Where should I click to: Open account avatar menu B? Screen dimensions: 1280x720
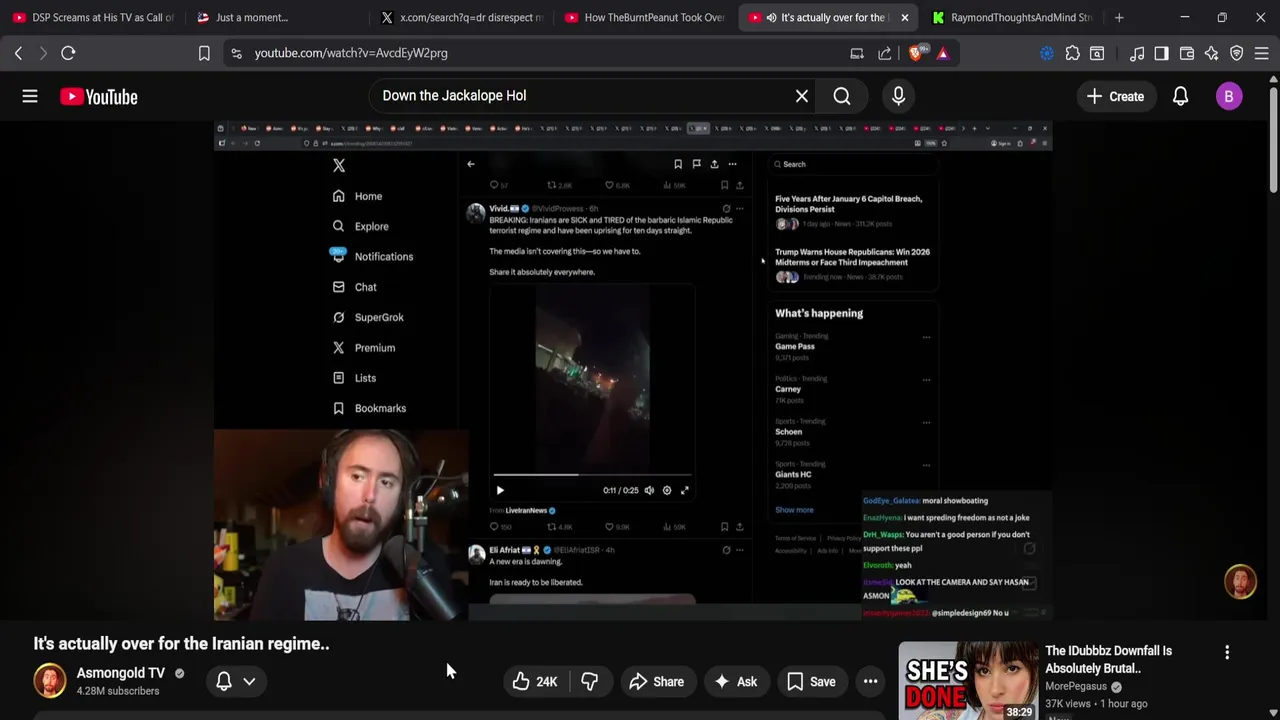click(x=1229, y=96)
